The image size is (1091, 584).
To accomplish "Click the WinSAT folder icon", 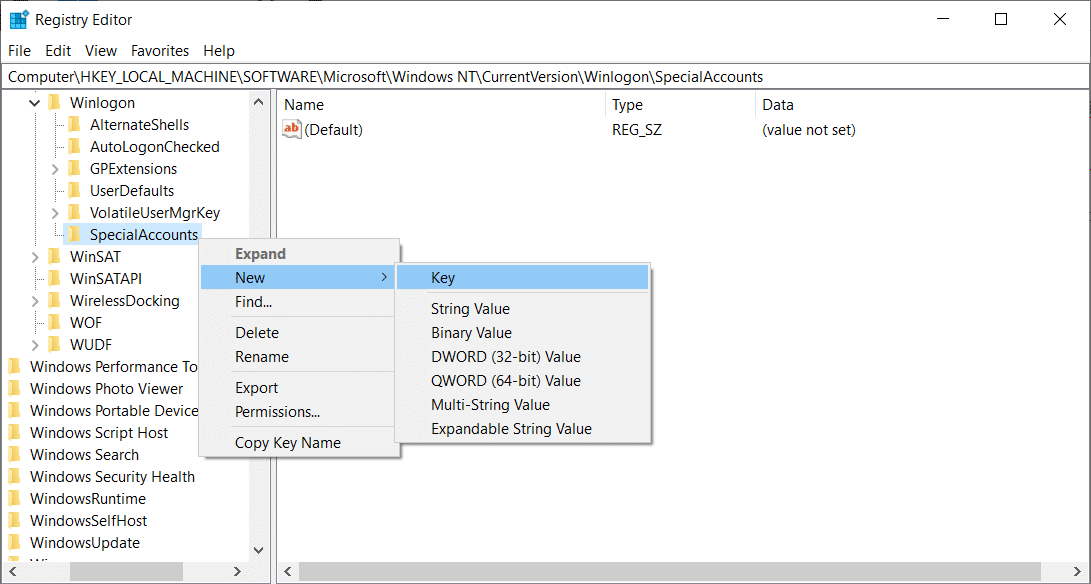I will (54, 257).
